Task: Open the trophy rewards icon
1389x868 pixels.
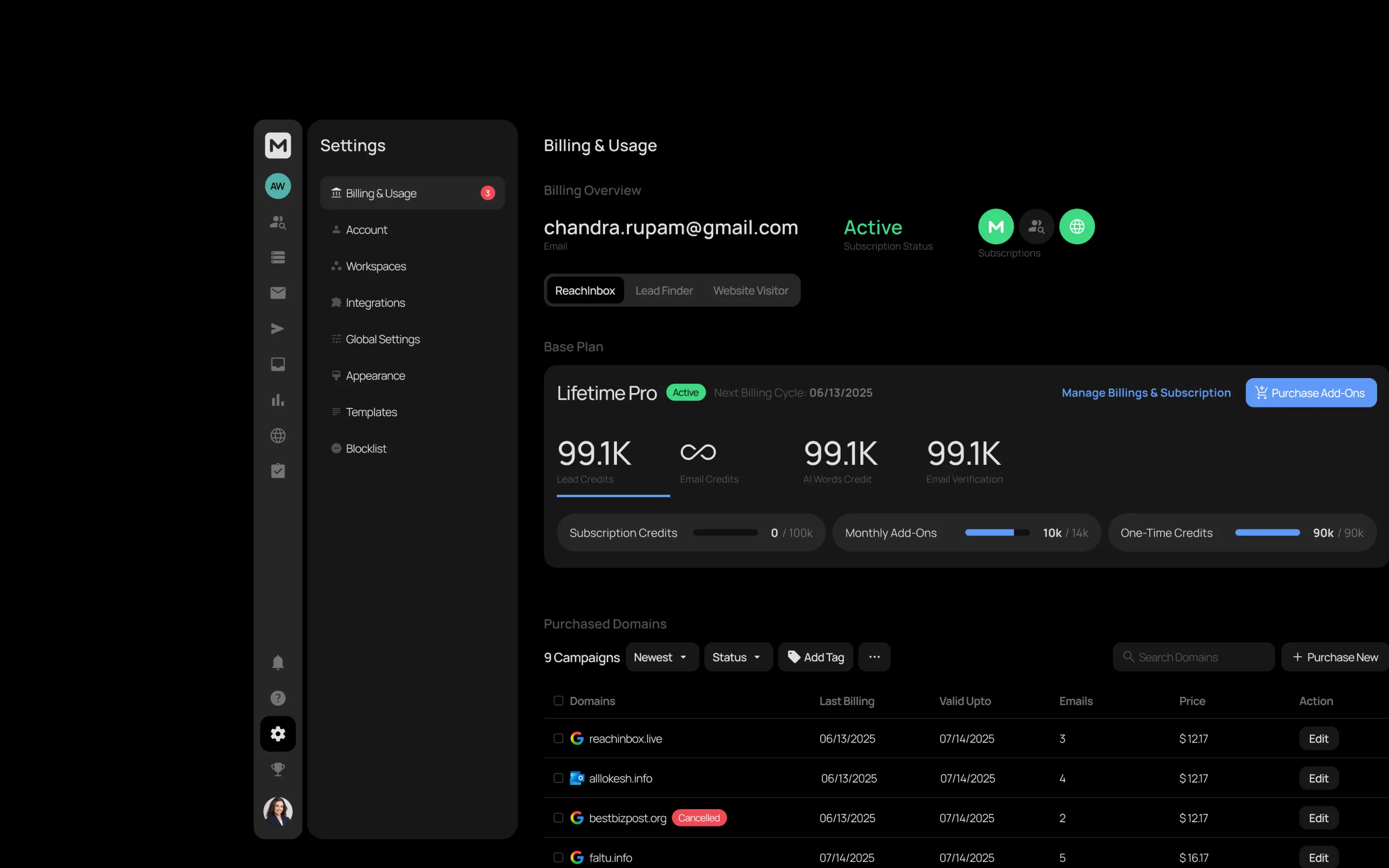Action: (278, 769)
